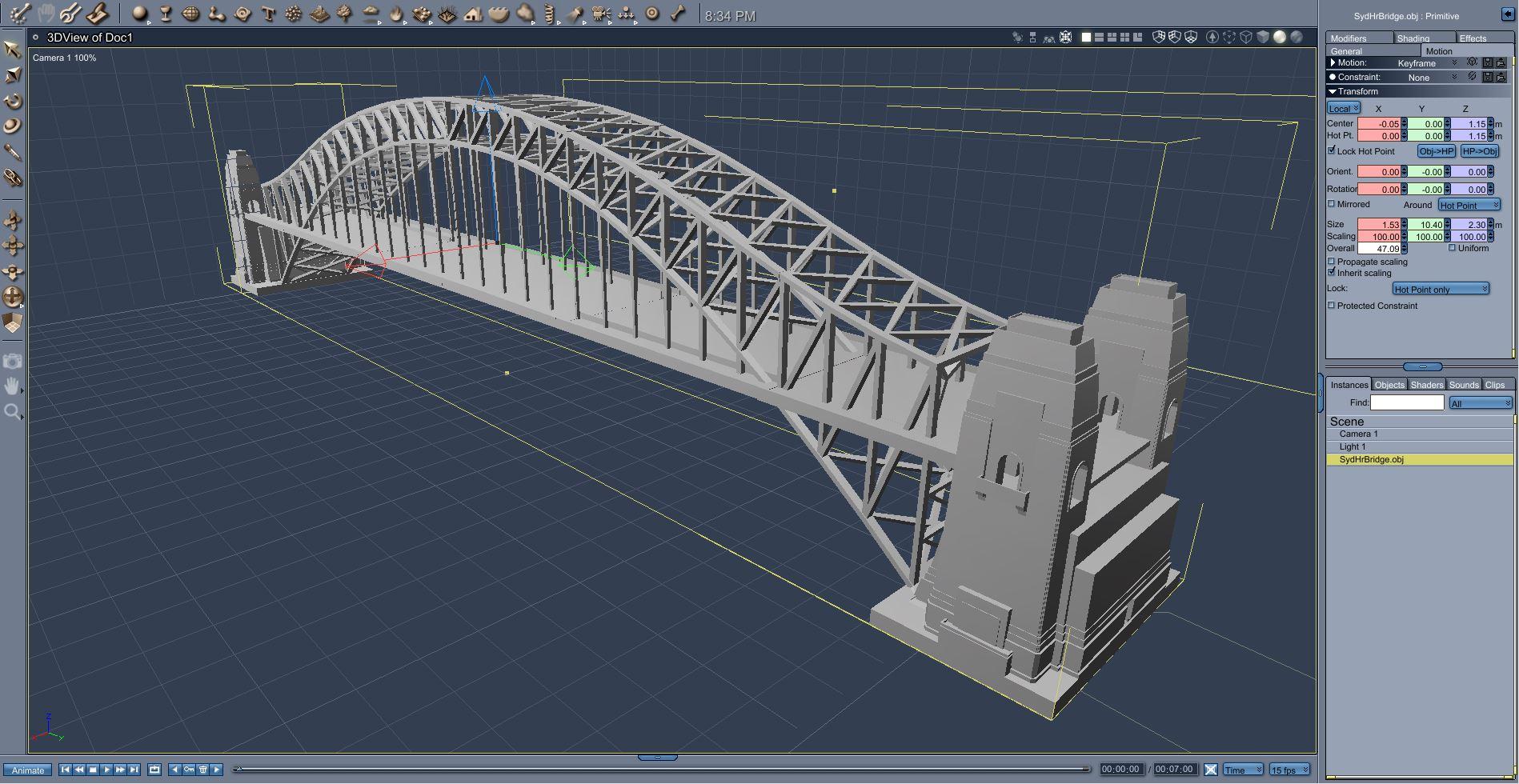This screenshot has height=784, width=1519.
Task: Click the Create keyframe icon
Action: coord(189,770)
